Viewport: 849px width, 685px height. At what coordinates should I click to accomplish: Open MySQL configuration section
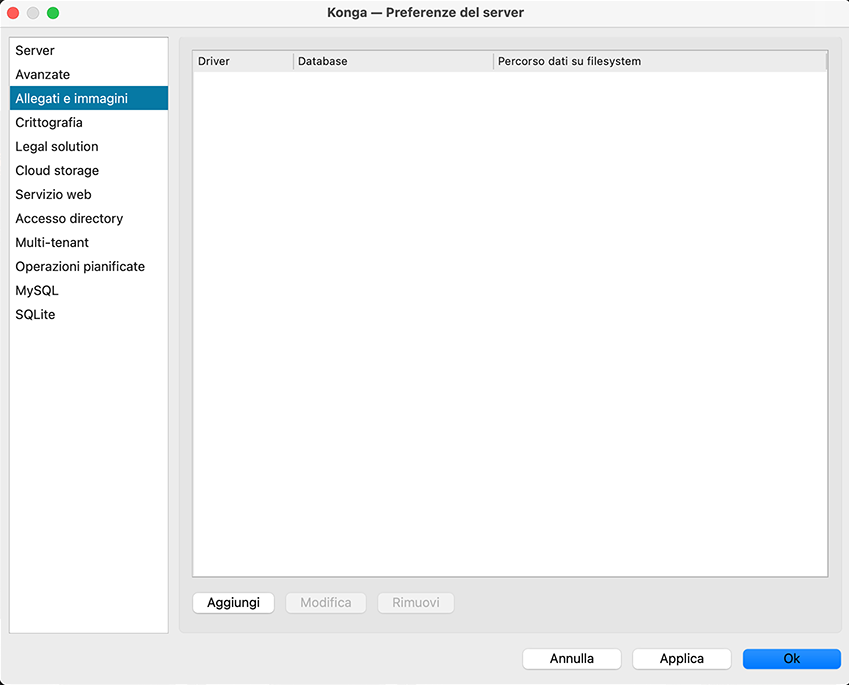tap(37, 291)
